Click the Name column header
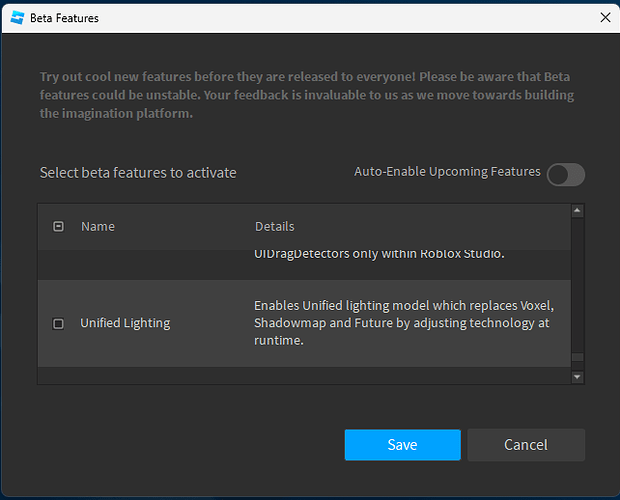This screenshot has height=500, width=620. click(x=98, y=226)
